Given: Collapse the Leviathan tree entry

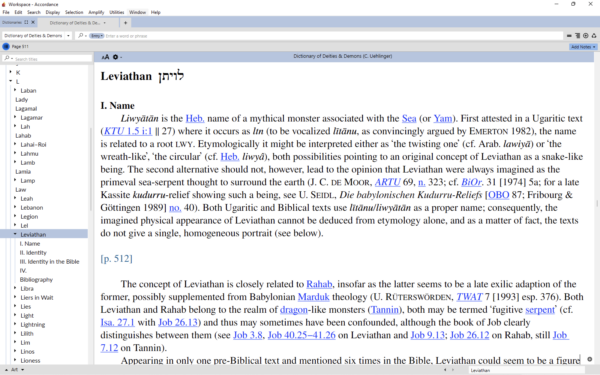Looking at the screenshot, I should [x=15, y=234].
